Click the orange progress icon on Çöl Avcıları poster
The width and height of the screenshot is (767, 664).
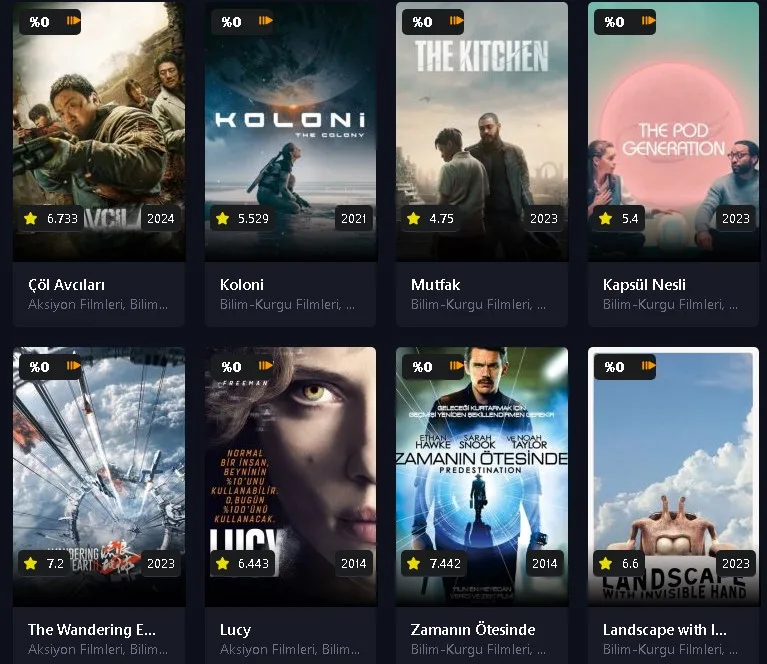point(73,21)
